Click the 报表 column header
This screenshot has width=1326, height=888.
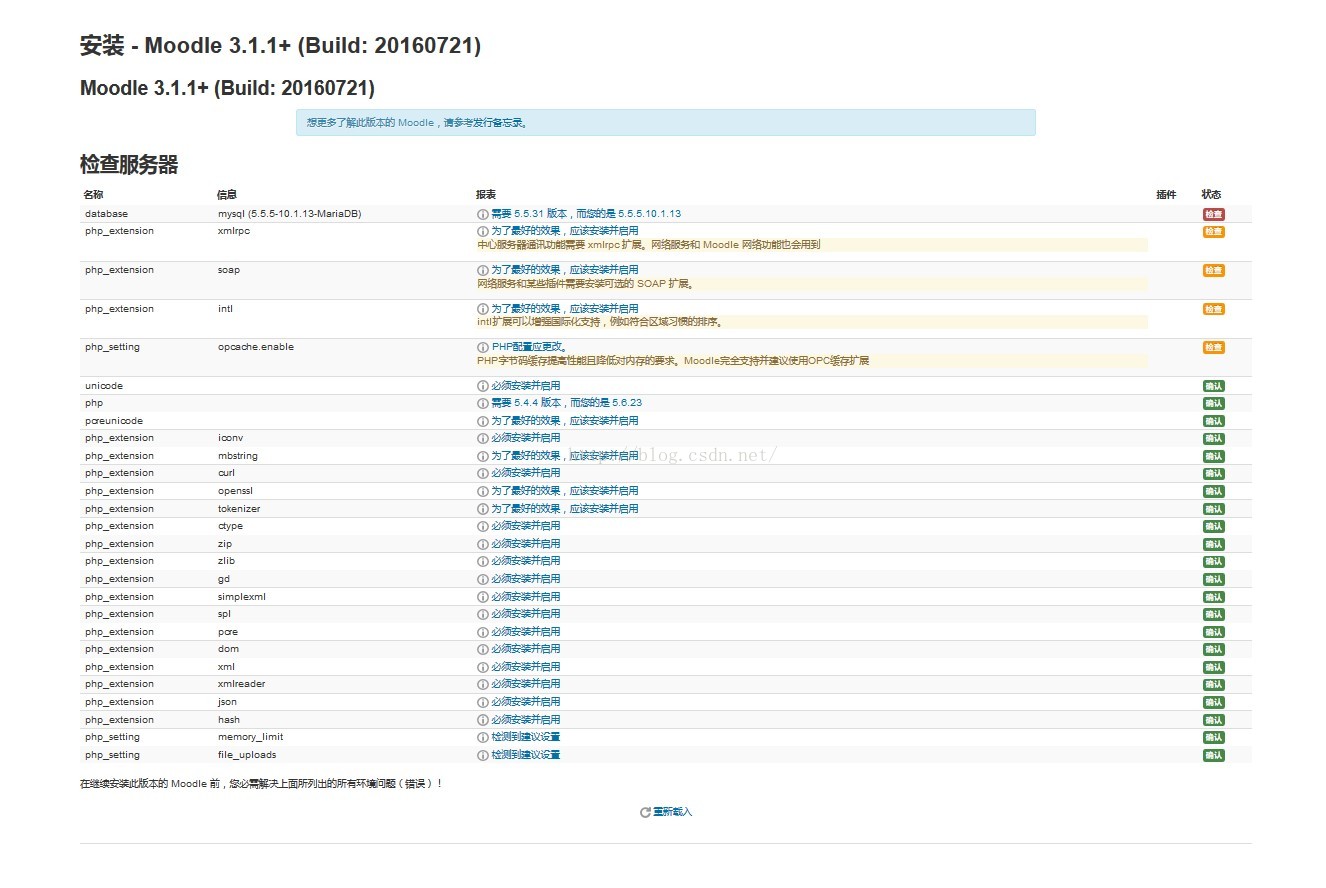point(486,195)
